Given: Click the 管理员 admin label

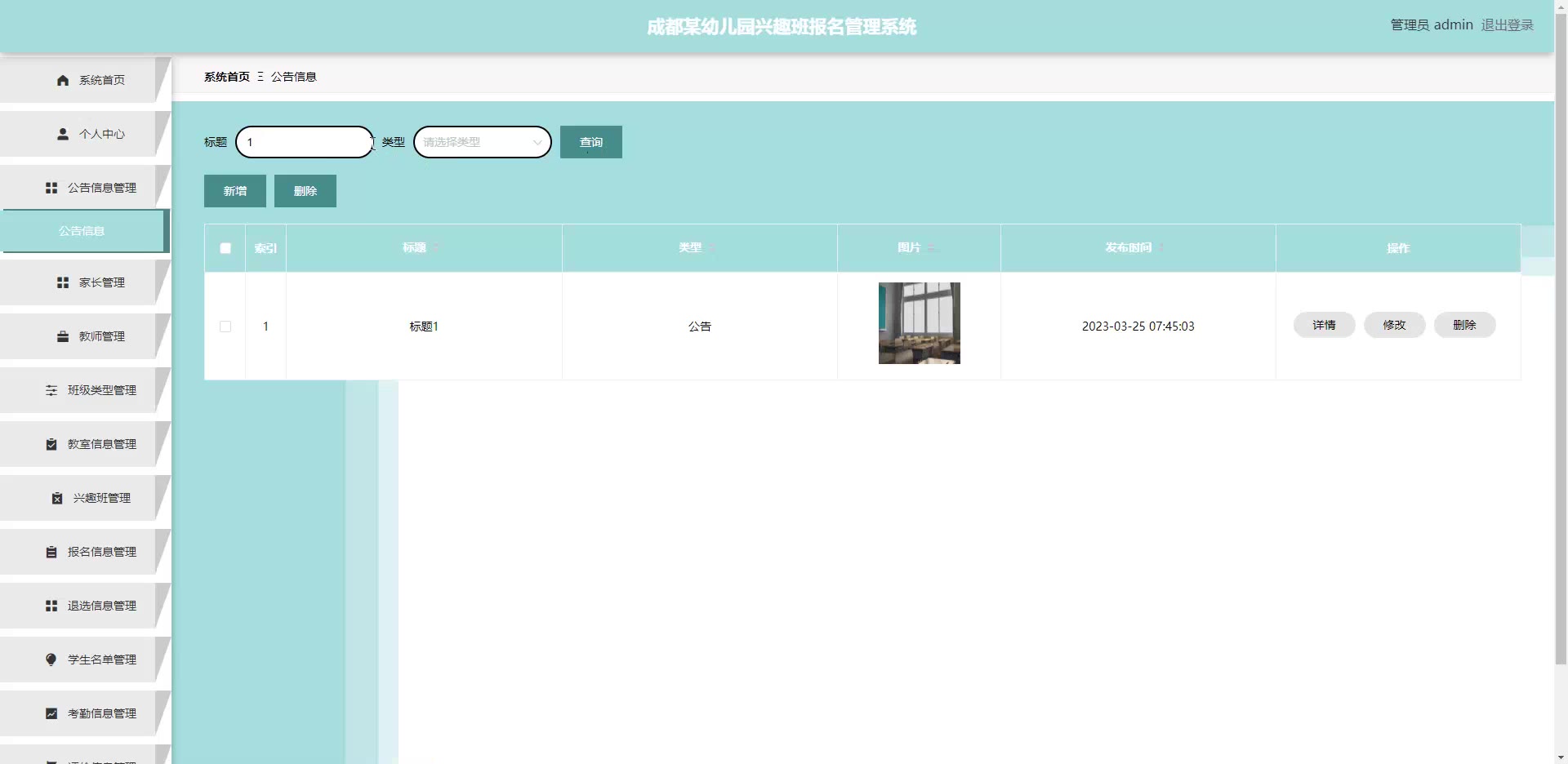Looking at the screenshot, I should (x=1432, y=25).
